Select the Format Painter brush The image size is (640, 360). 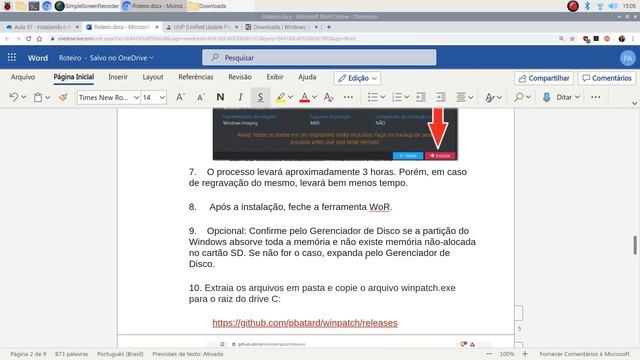(x=63, y=97)
